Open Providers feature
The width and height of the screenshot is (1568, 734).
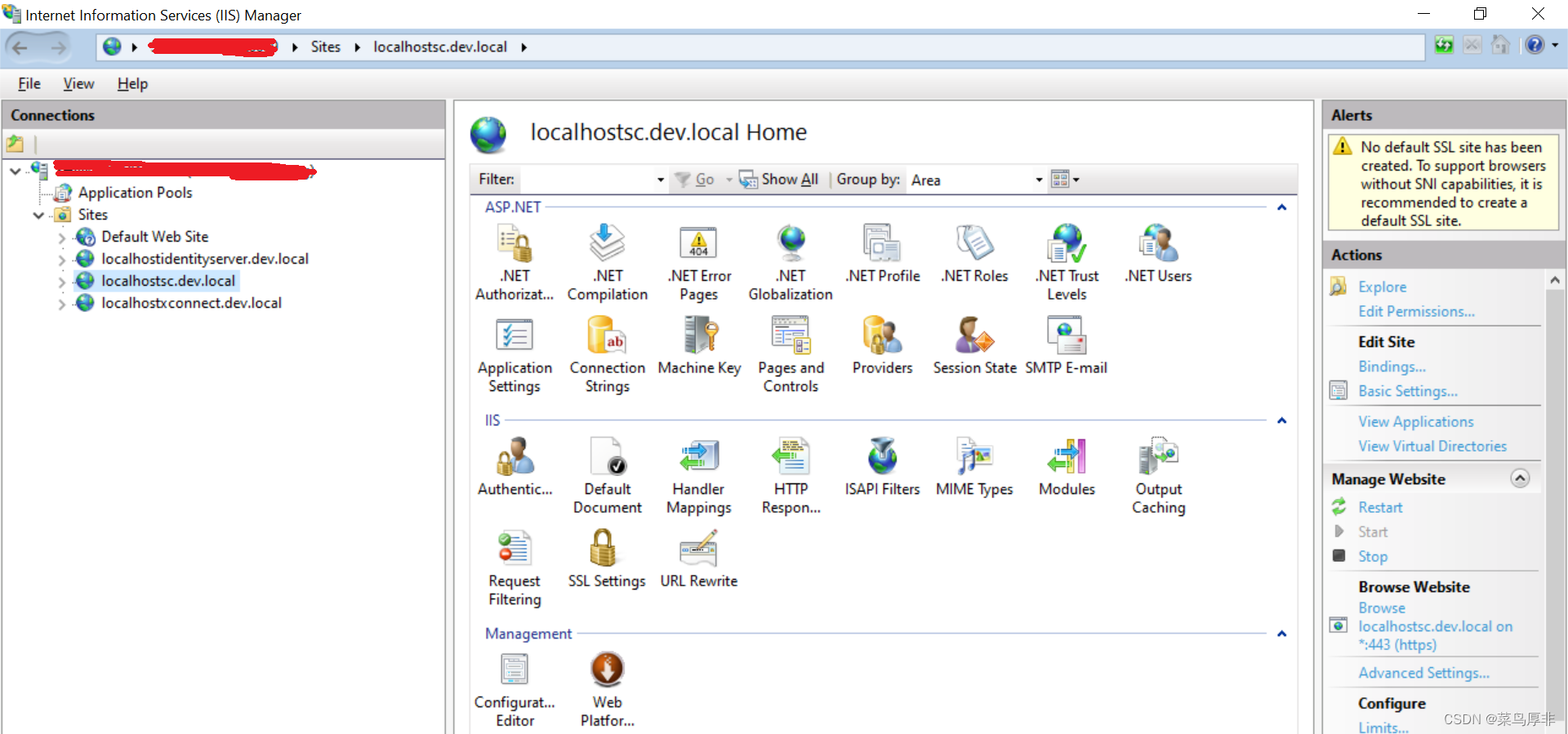click(882, 346)
